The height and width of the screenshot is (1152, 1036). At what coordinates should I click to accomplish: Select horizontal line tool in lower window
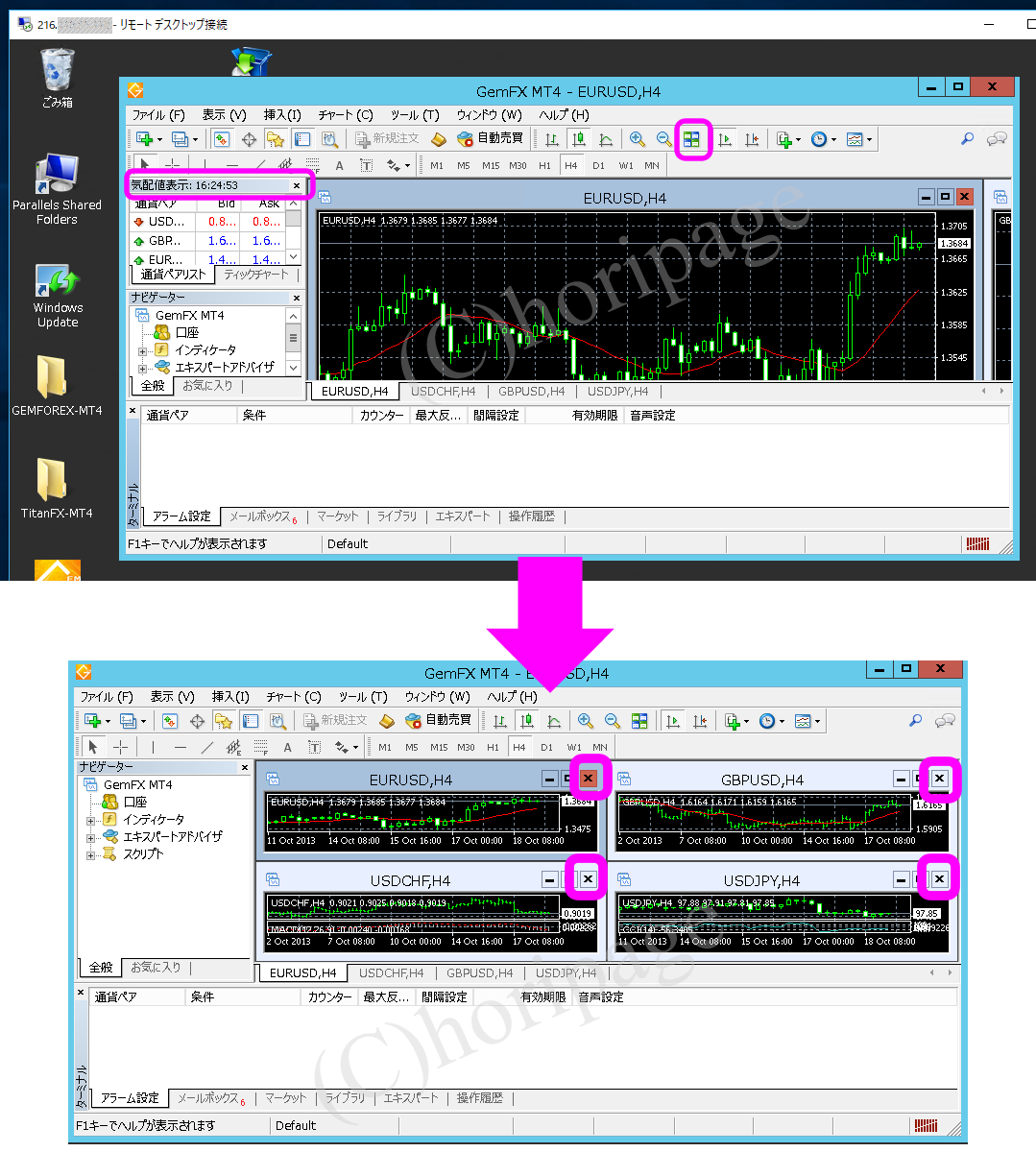[181, 747]
